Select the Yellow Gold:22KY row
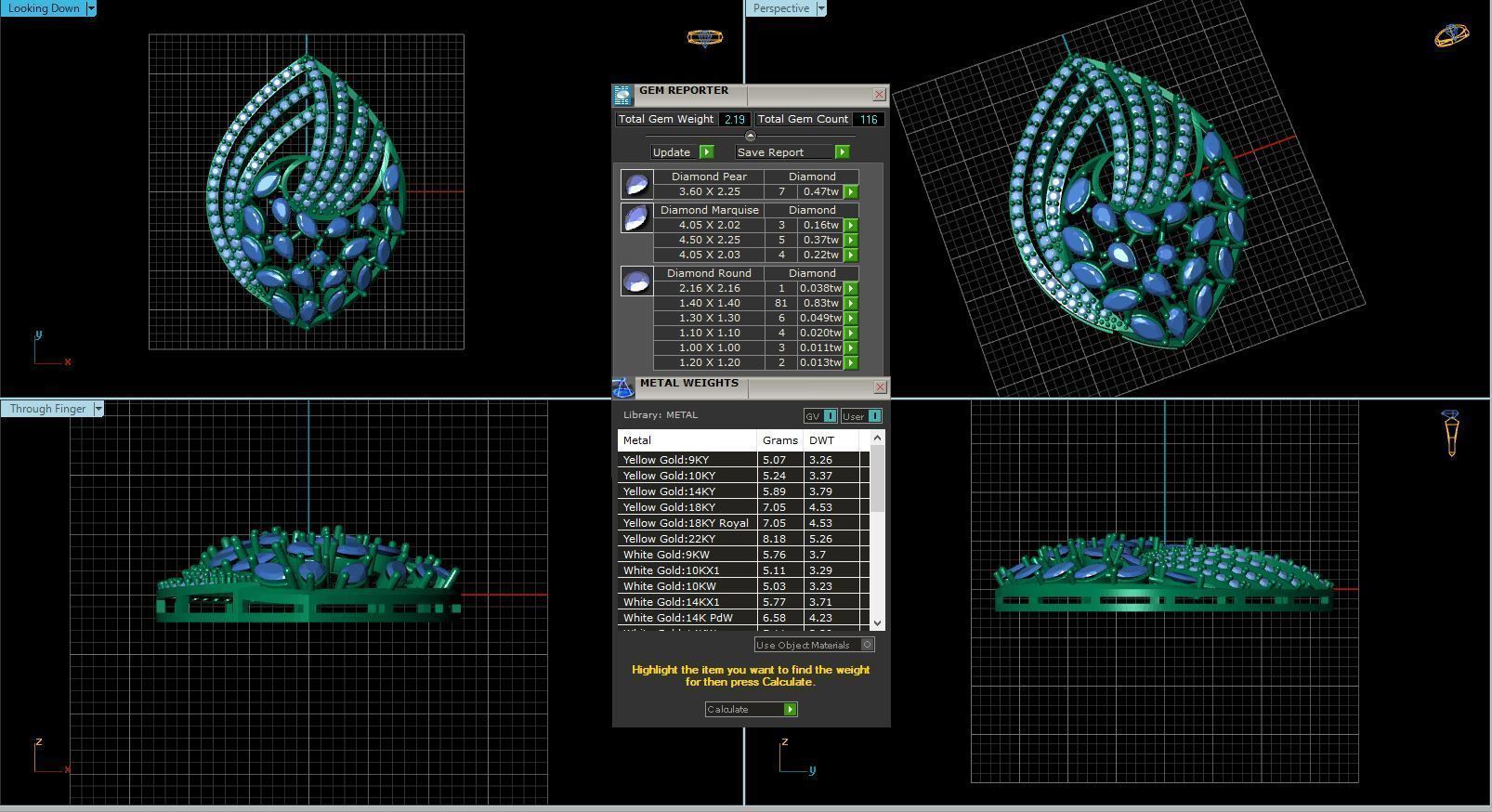The width and height of the screenshot is (1492, 812). pos(743,539)
